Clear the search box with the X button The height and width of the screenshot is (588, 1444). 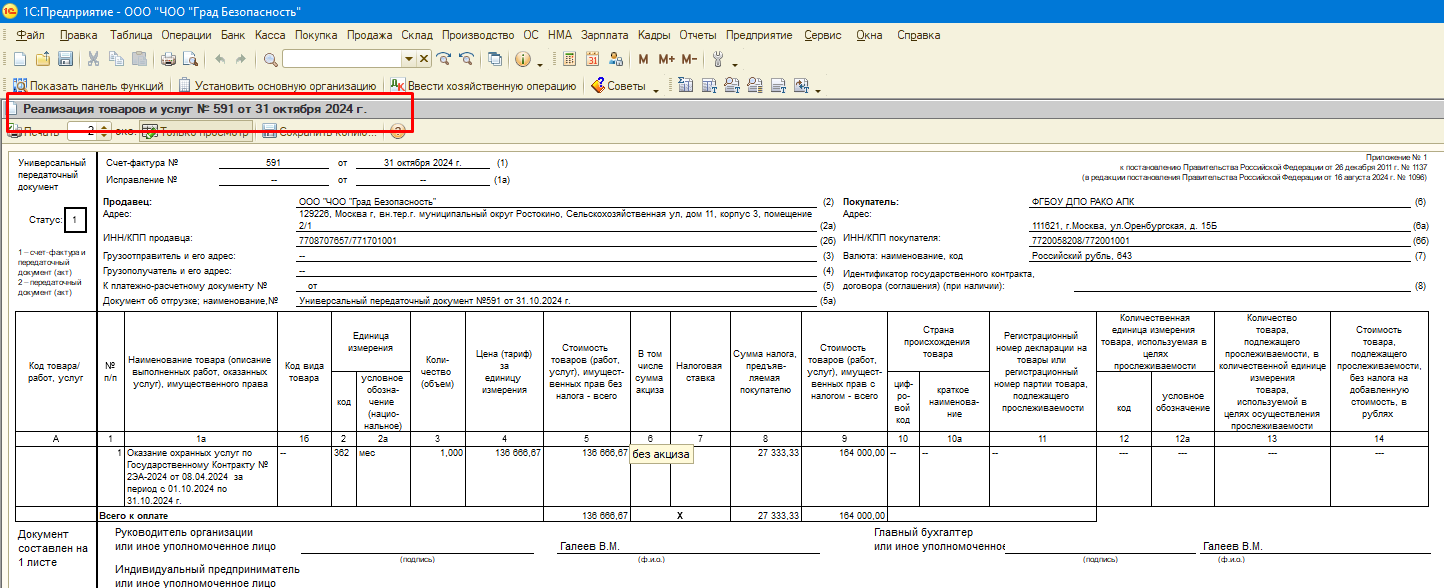point(424,59)
